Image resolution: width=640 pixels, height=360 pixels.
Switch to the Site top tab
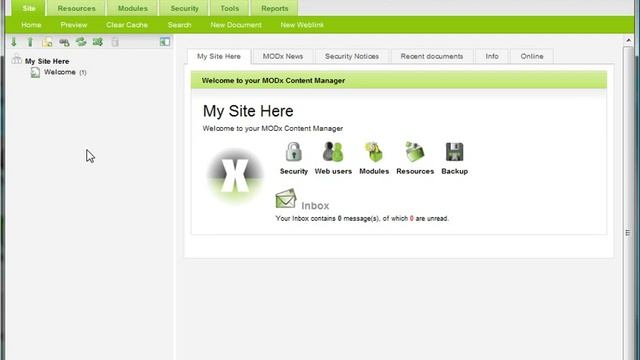point(29,8)
